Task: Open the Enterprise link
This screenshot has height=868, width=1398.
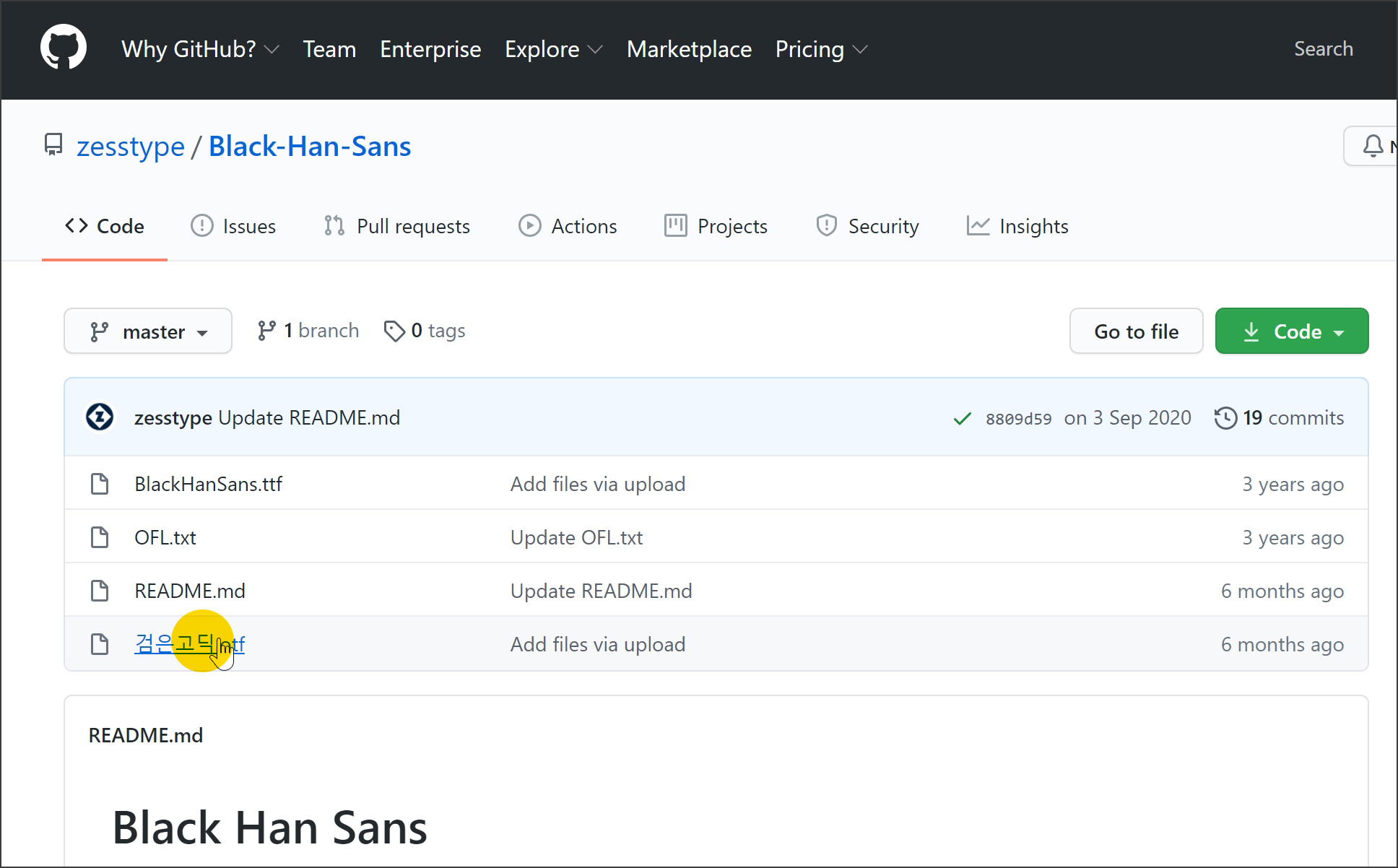Action: (430, 49)
